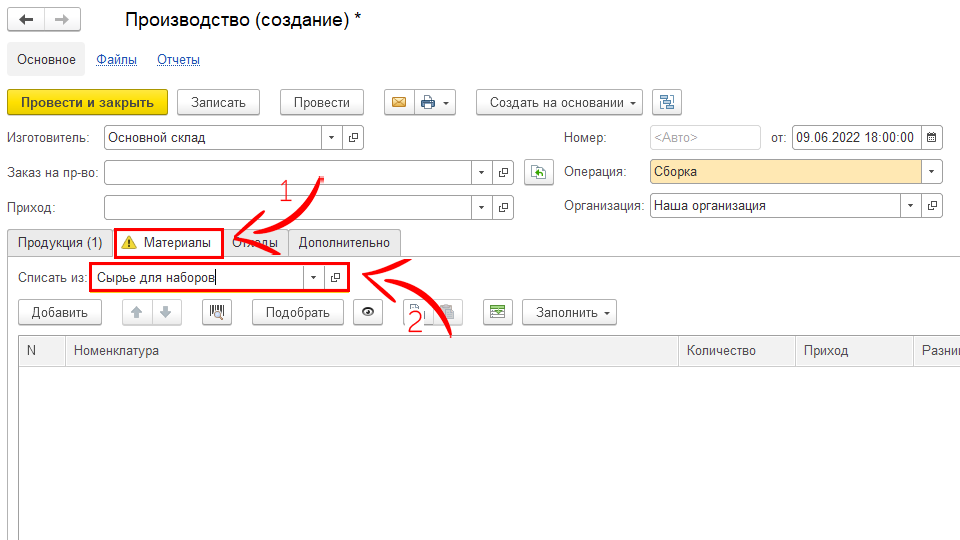This screenshot has height=540, width=960.
Task: Click the Добавить button
Action: pos(59,312)
